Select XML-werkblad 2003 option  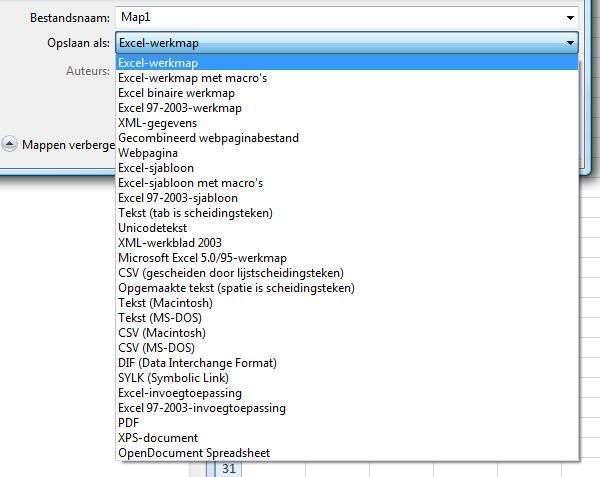pos(347,243)
